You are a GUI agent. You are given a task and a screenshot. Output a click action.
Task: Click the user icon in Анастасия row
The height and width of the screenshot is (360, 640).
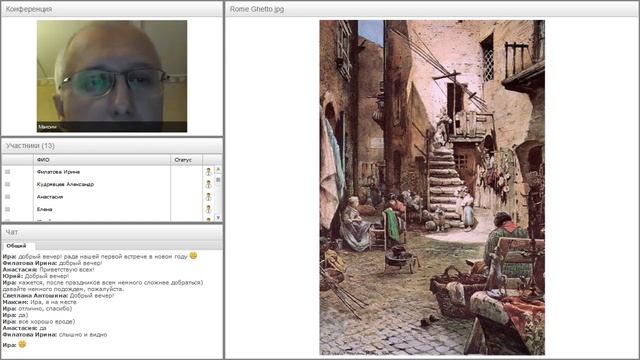coord(209,197)
